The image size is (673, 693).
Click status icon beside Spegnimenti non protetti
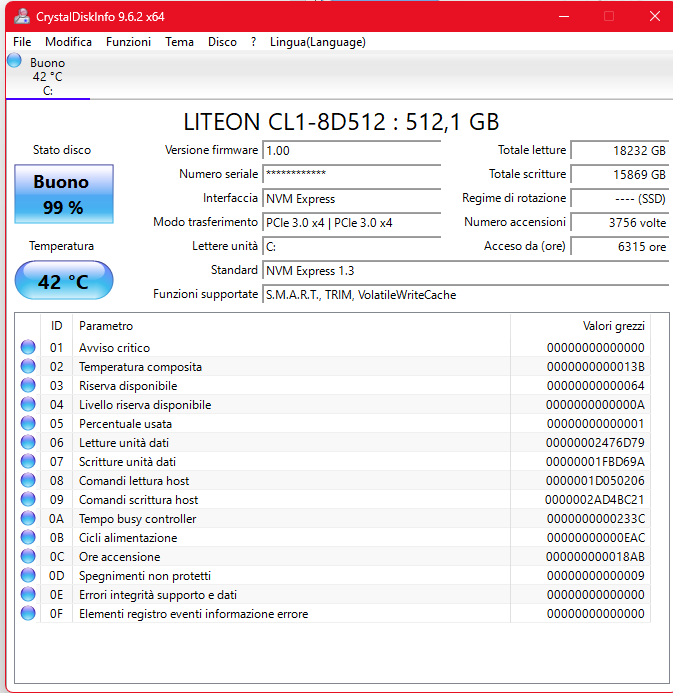click(x=28, y=576)
